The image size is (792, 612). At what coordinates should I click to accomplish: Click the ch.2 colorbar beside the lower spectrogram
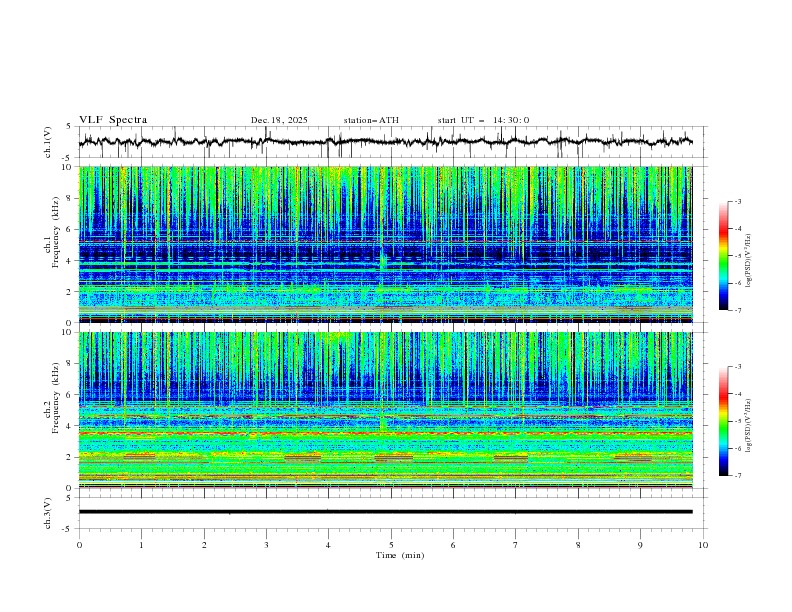(x=724, y=421)
